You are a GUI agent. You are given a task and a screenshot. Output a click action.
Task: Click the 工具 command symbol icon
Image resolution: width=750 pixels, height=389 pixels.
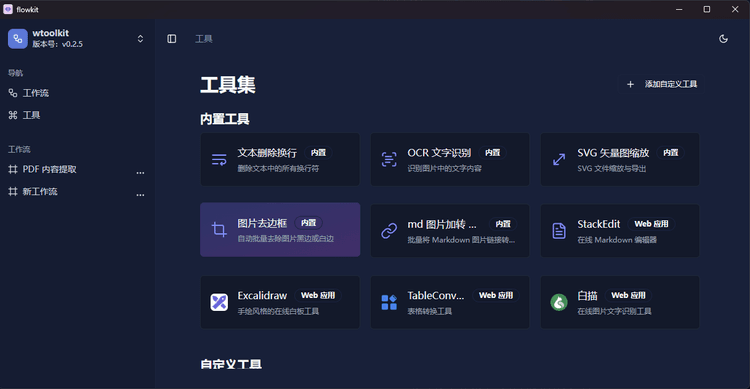point(13,115)
